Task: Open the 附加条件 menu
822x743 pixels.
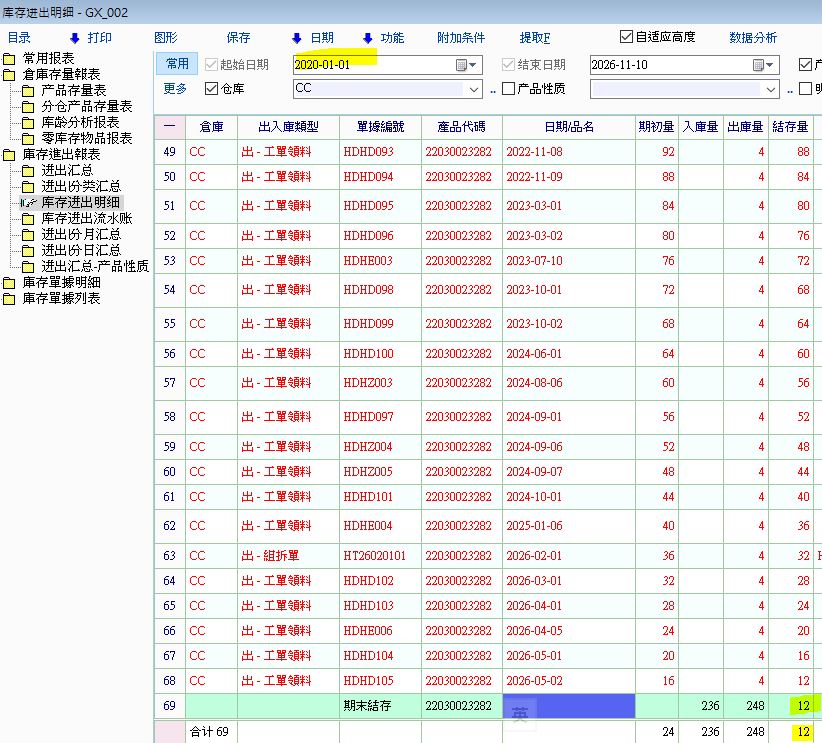Action: pyautogui.click(x=461, y=38)
